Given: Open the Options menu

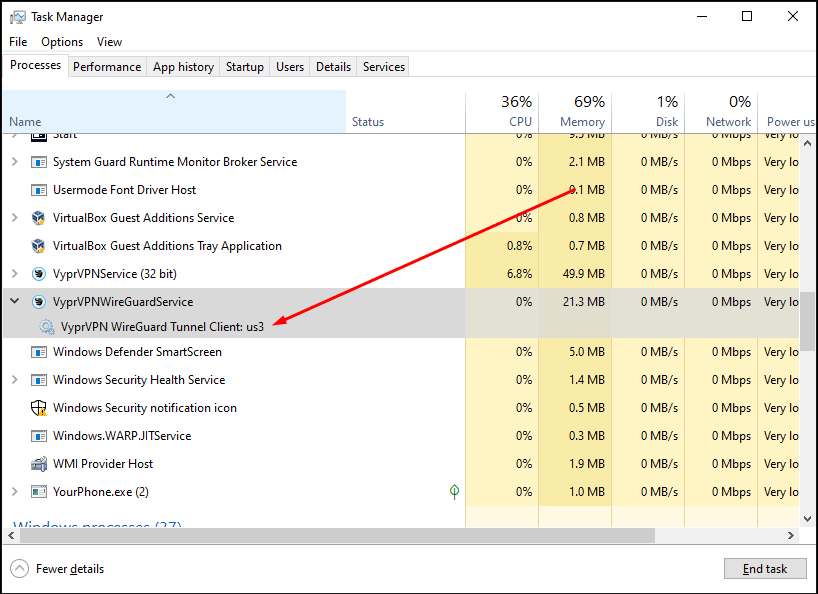Looking at the screenshot, I should pyautogui.click(x=62, y=42).
